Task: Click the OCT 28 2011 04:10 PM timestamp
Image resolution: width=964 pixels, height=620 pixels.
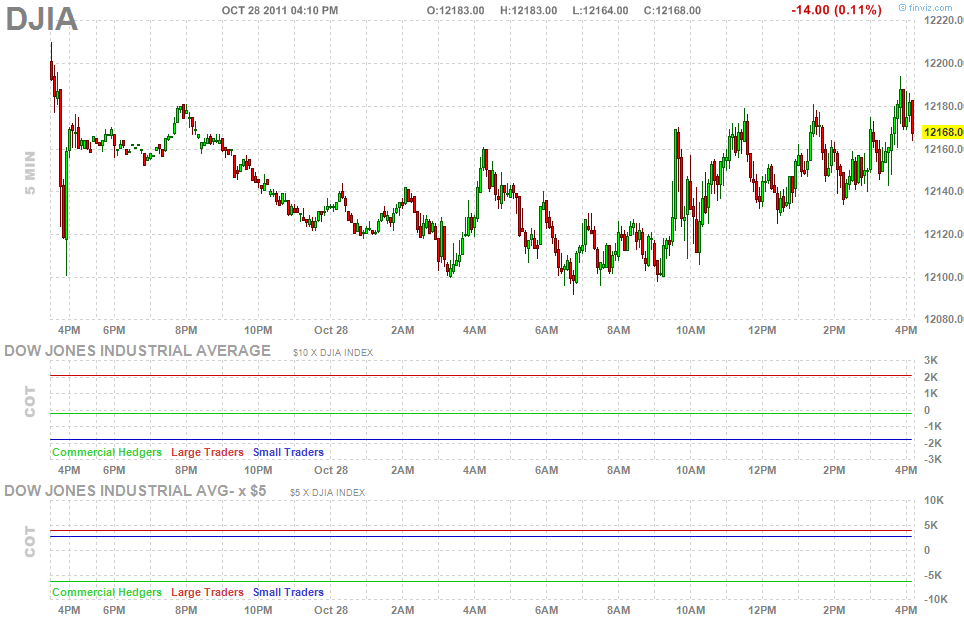Action: coord(280,10)
